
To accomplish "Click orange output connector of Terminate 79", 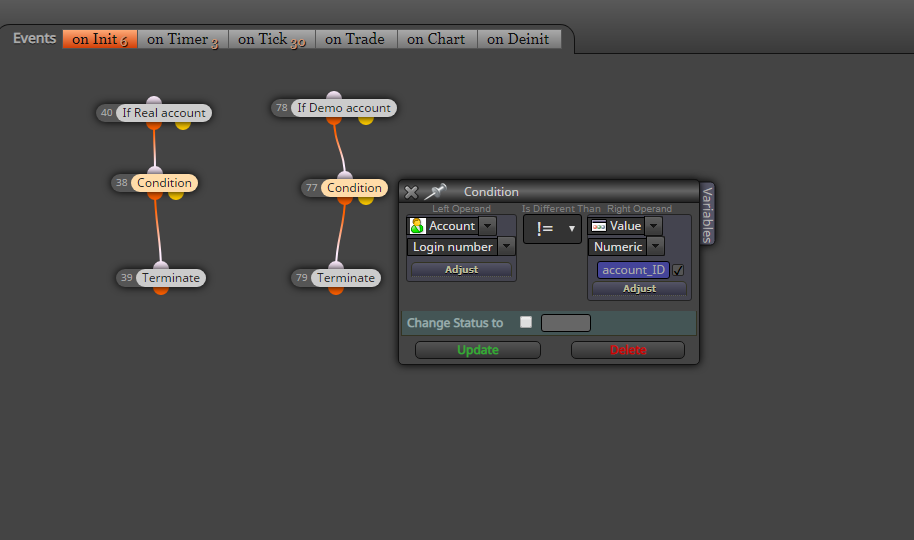I will tap(336, 290).
